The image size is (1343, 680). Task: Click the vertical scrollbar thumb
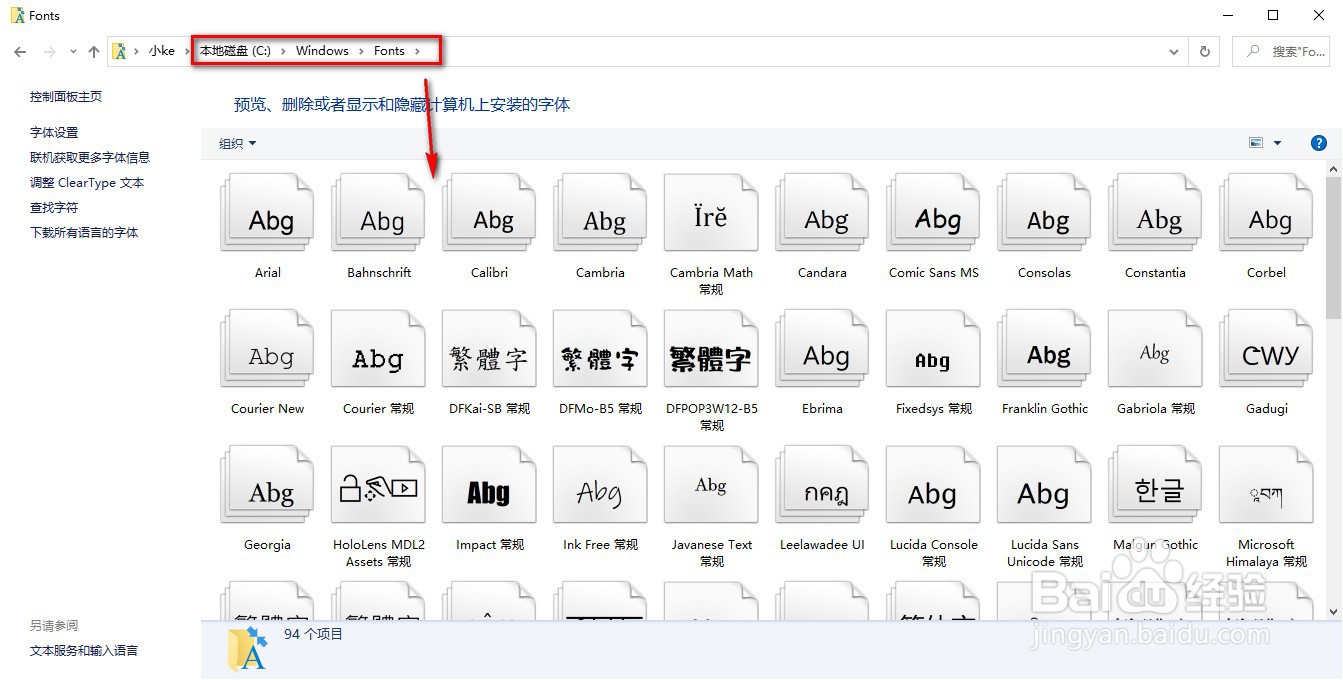tap(1334, 248)
